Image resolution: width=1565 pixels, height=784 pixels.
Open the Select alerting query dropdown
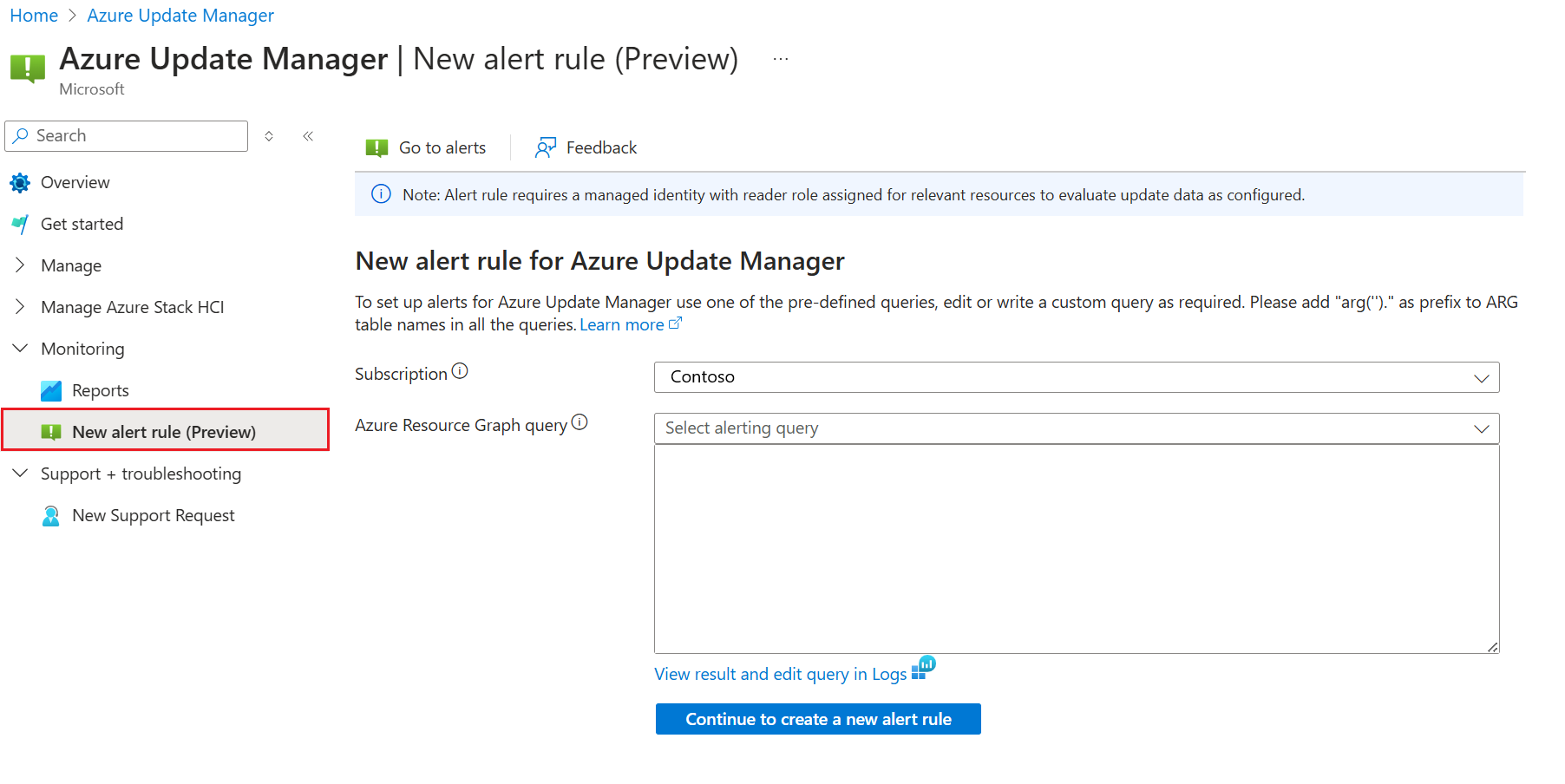click(x=1076, y=428)
